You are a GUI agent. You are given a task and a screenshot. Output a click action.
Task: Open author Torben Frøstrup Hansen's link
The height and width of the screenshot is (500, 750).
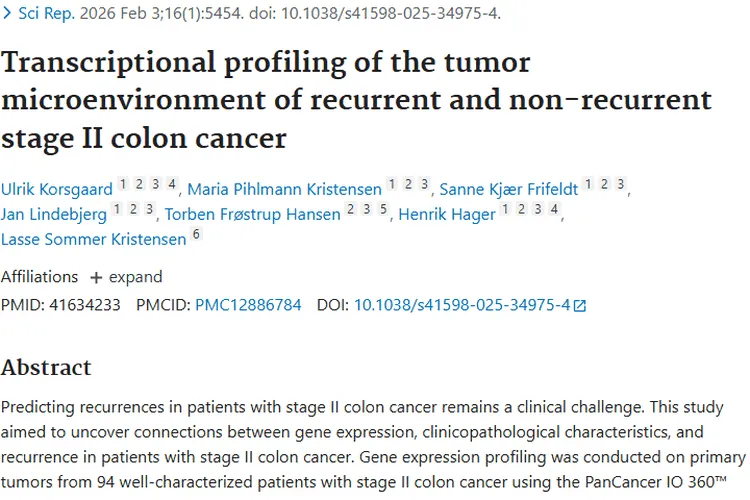(252, 213)
